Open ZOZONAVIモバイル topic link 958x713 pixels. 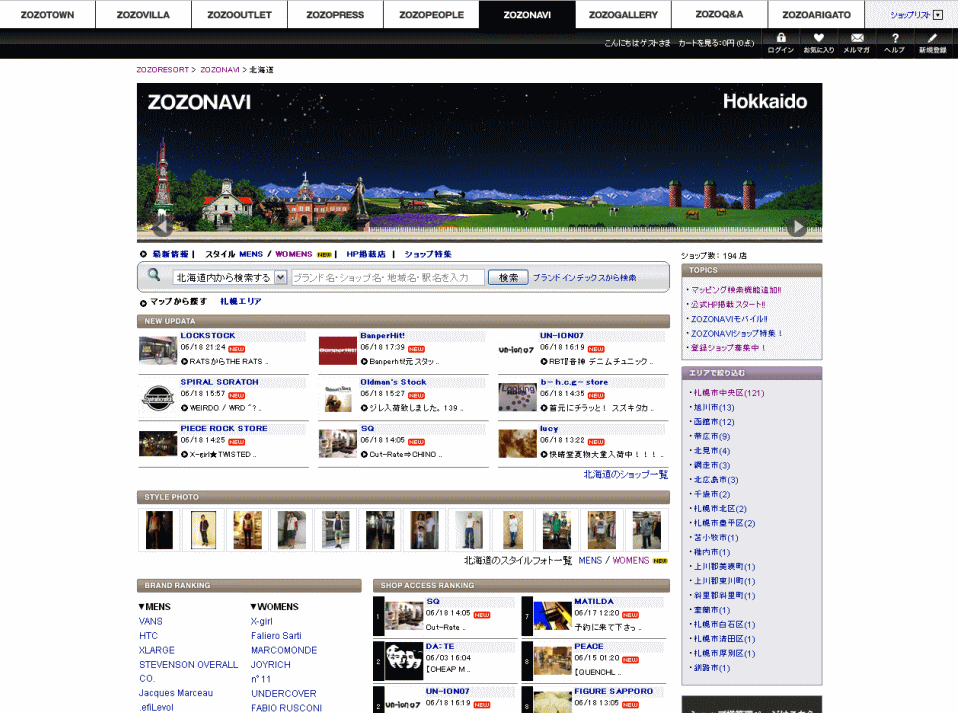[x=729, y=319]
